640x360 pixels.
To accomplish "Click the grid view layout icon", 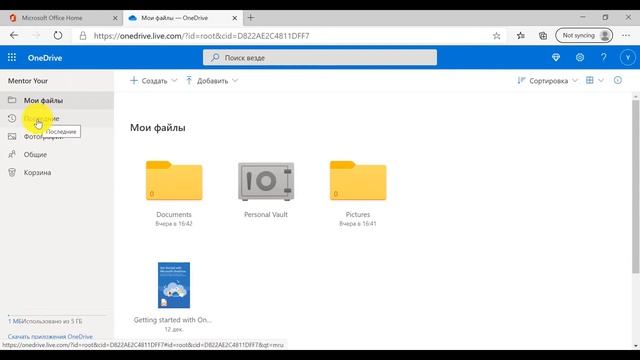I will coord(589,80).
